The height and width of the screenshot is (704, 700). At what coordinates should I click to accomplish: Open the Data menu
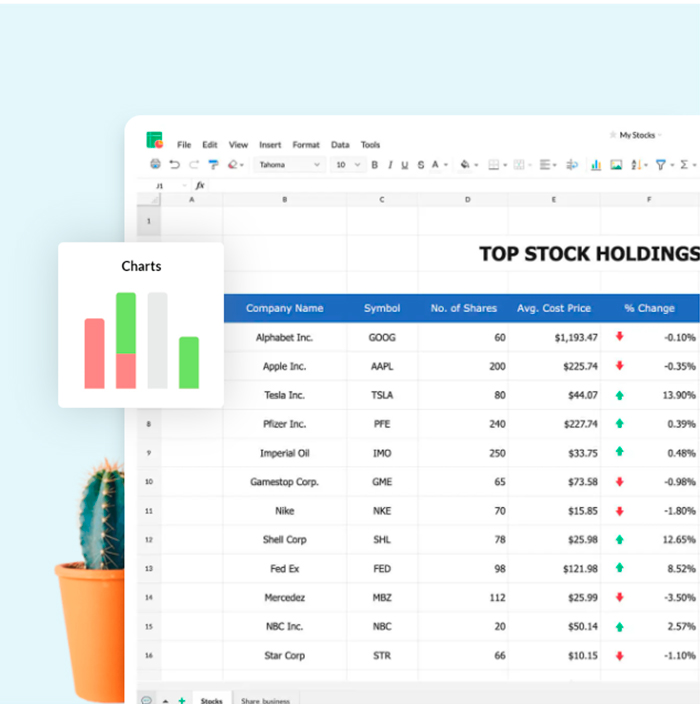pos(340,145)
